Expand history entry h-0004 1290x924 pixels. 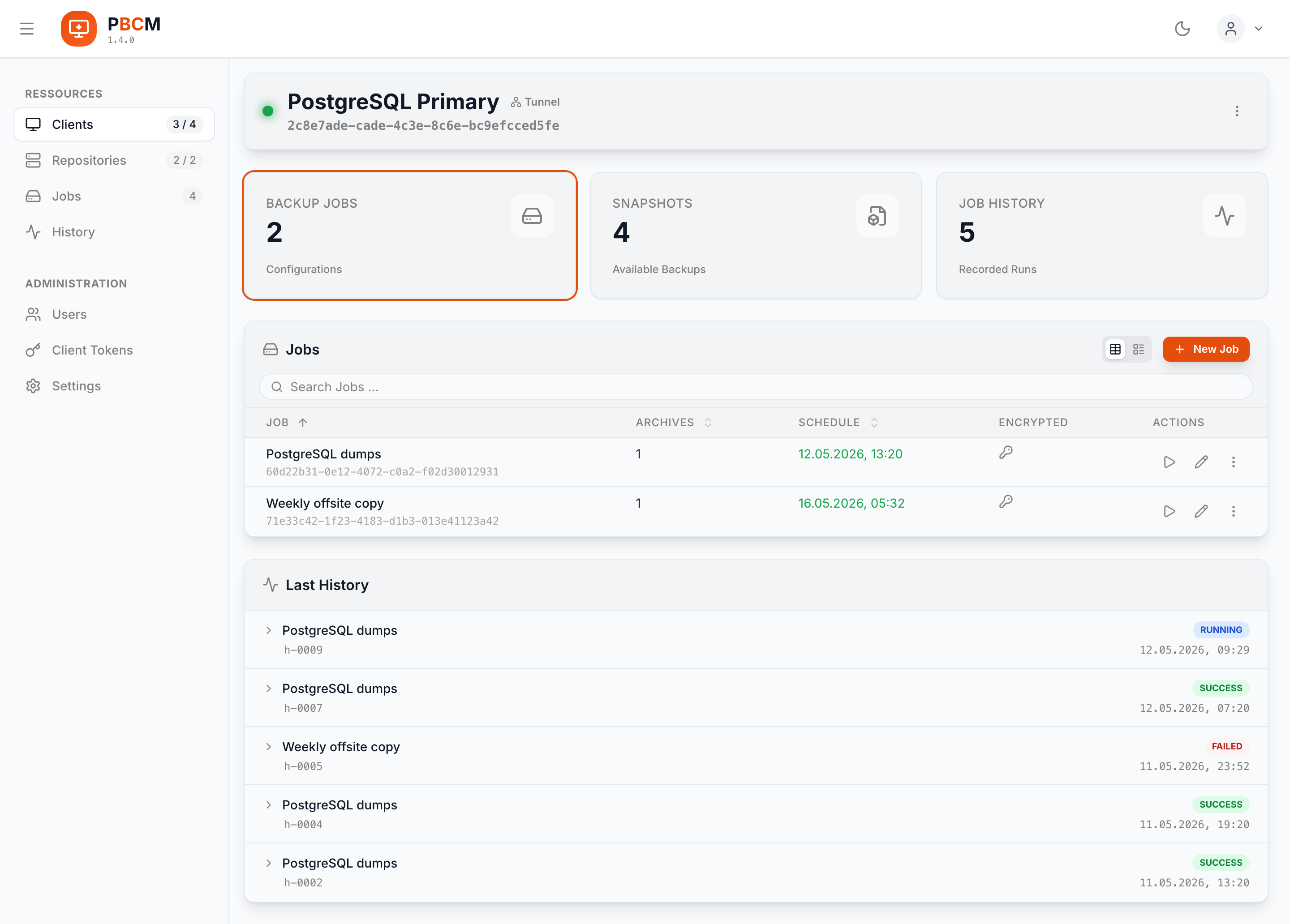point(269,805)
